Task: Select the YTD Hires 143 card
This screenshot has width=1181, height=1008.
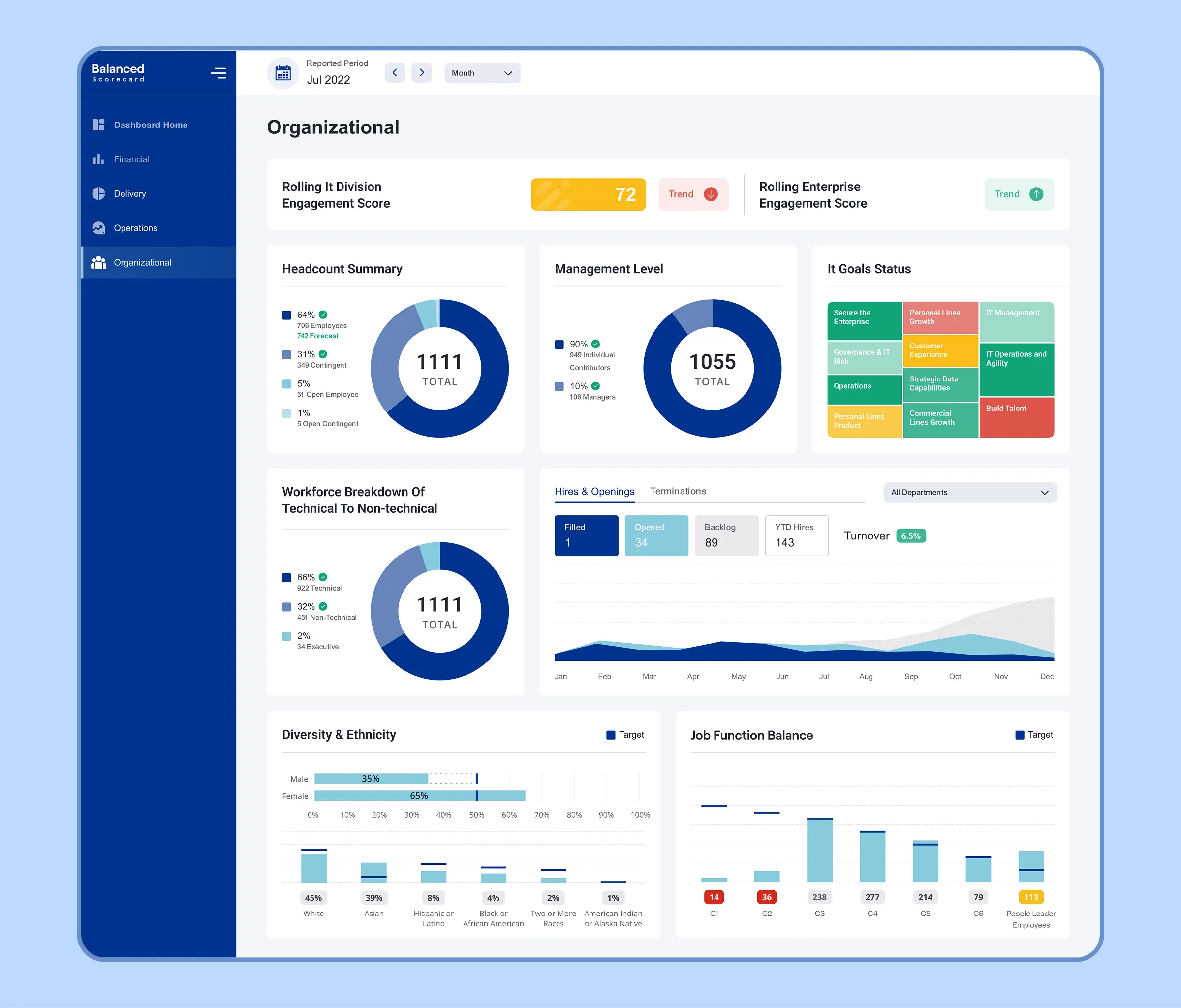Action: click(x=797, y=536)
